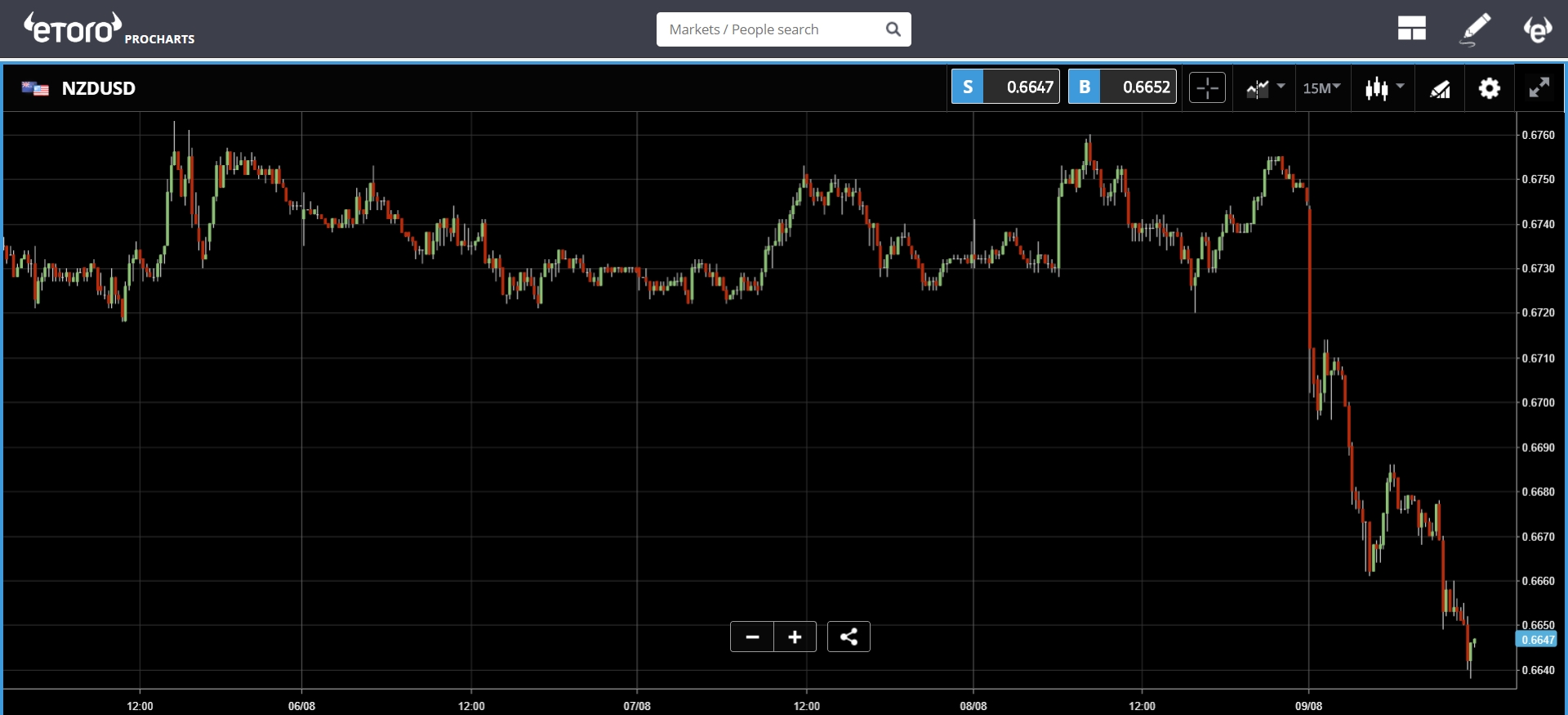
Task: Click the 0.6700 price axis label
Action: point(1538,402)
